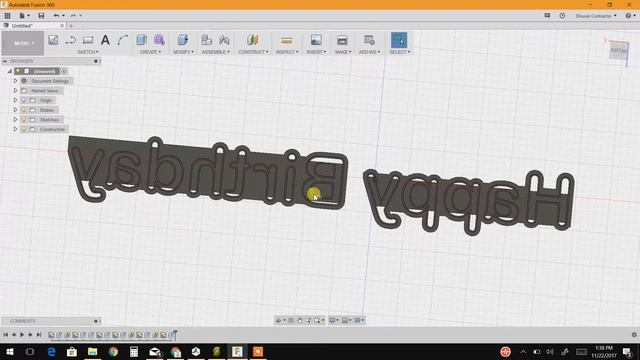Expand the Bodies folder node
Screen dimensions: 640x360
coord(16,110)
